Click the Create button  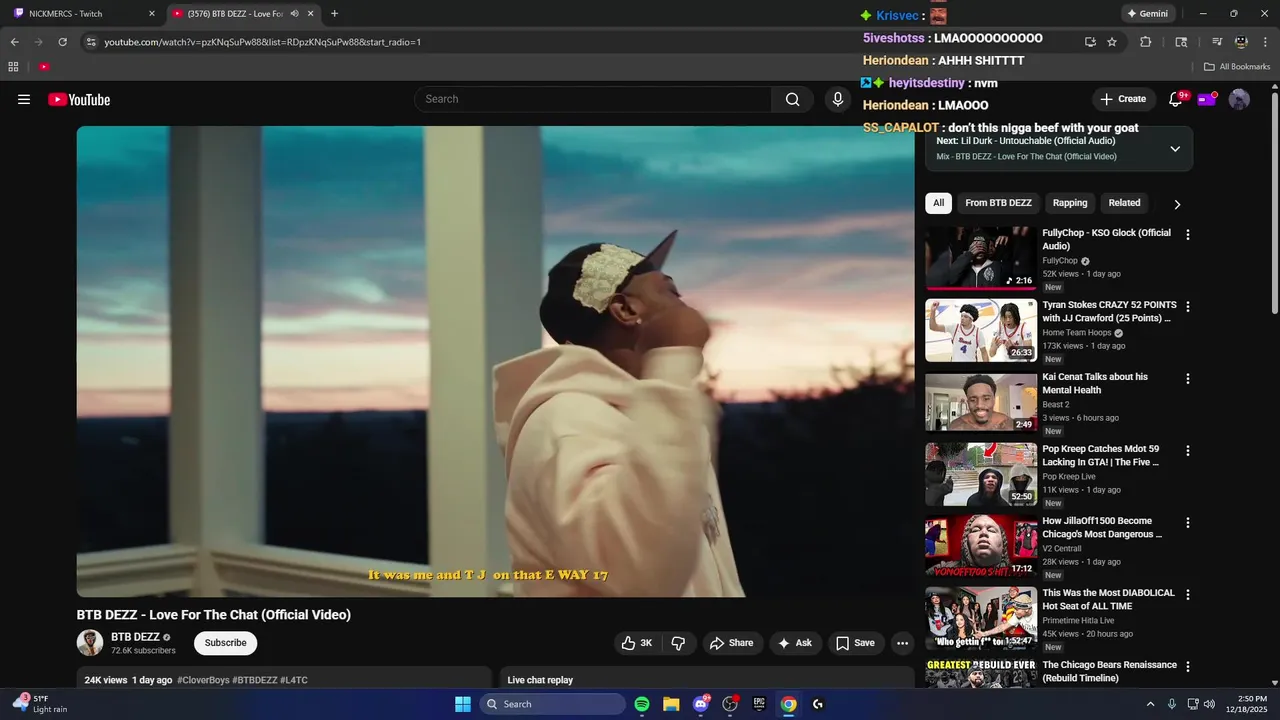(x=1123, y=99)
